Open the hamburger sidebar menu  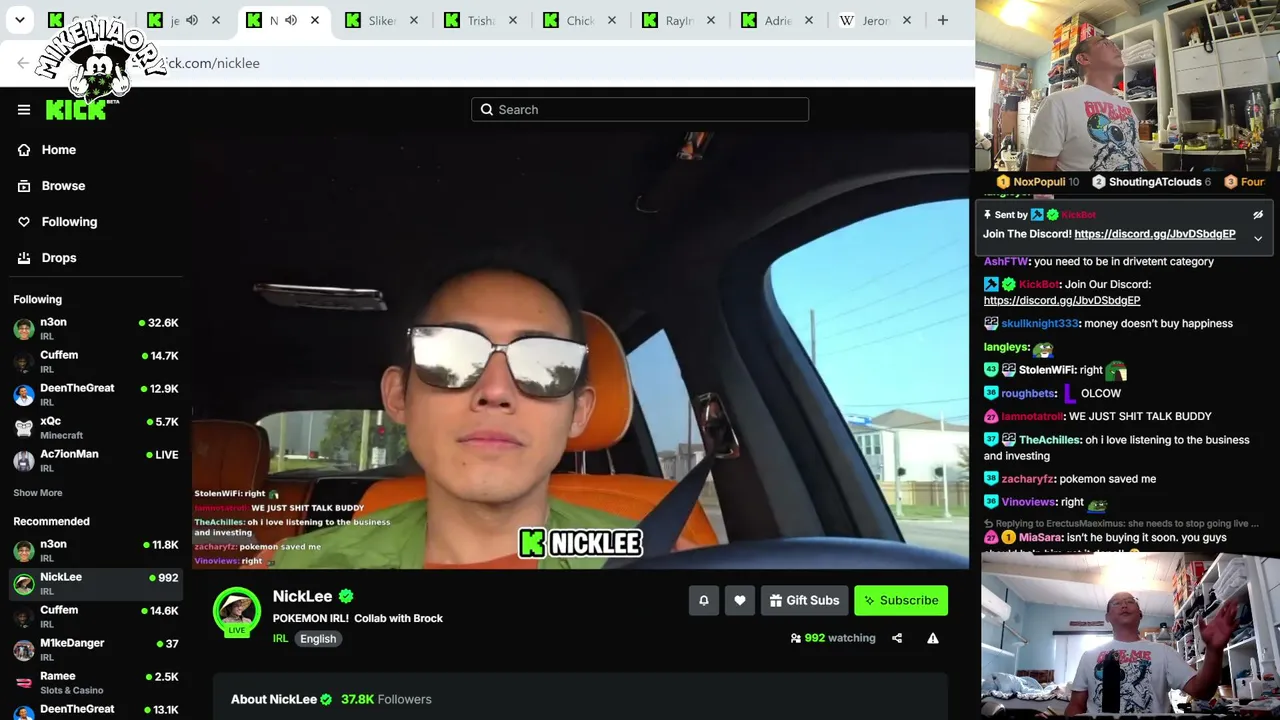tap(24, 110)
